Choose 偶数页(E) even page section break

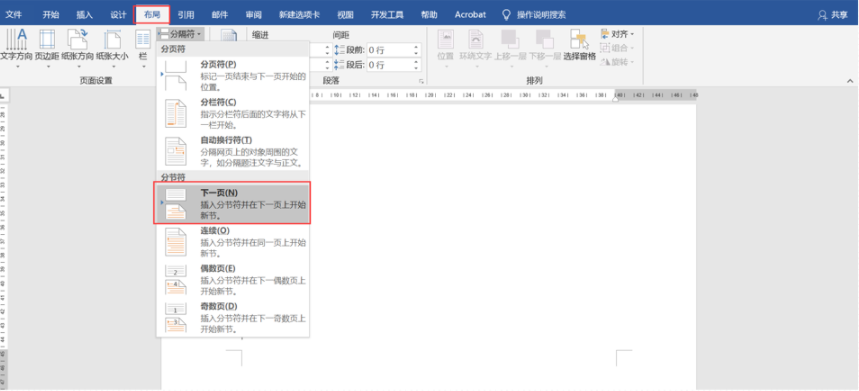point(233,279)
